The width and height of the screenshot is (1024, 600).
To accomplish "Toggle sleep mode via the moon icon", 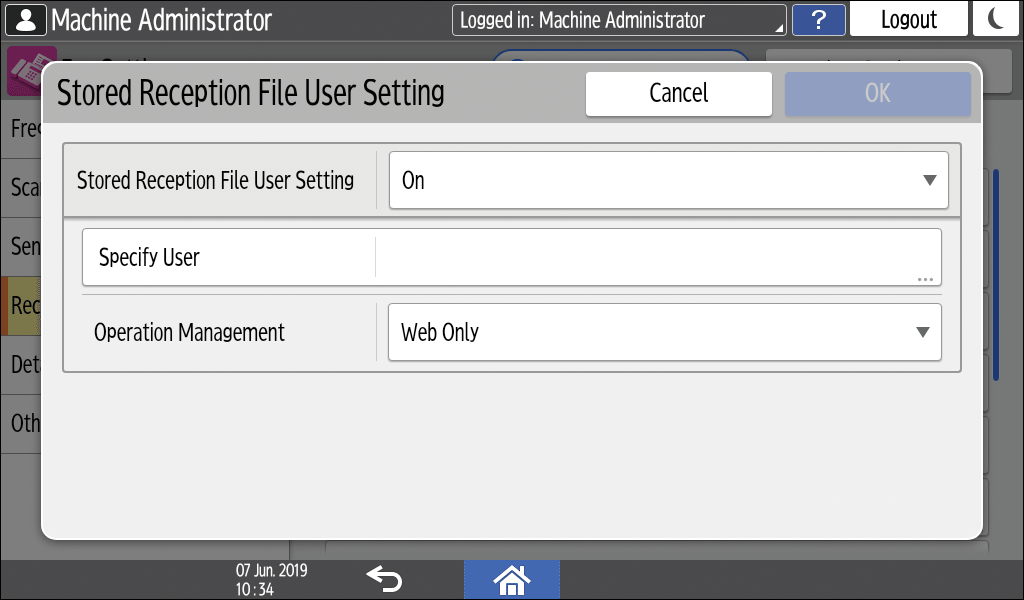I will click(996, 20).
